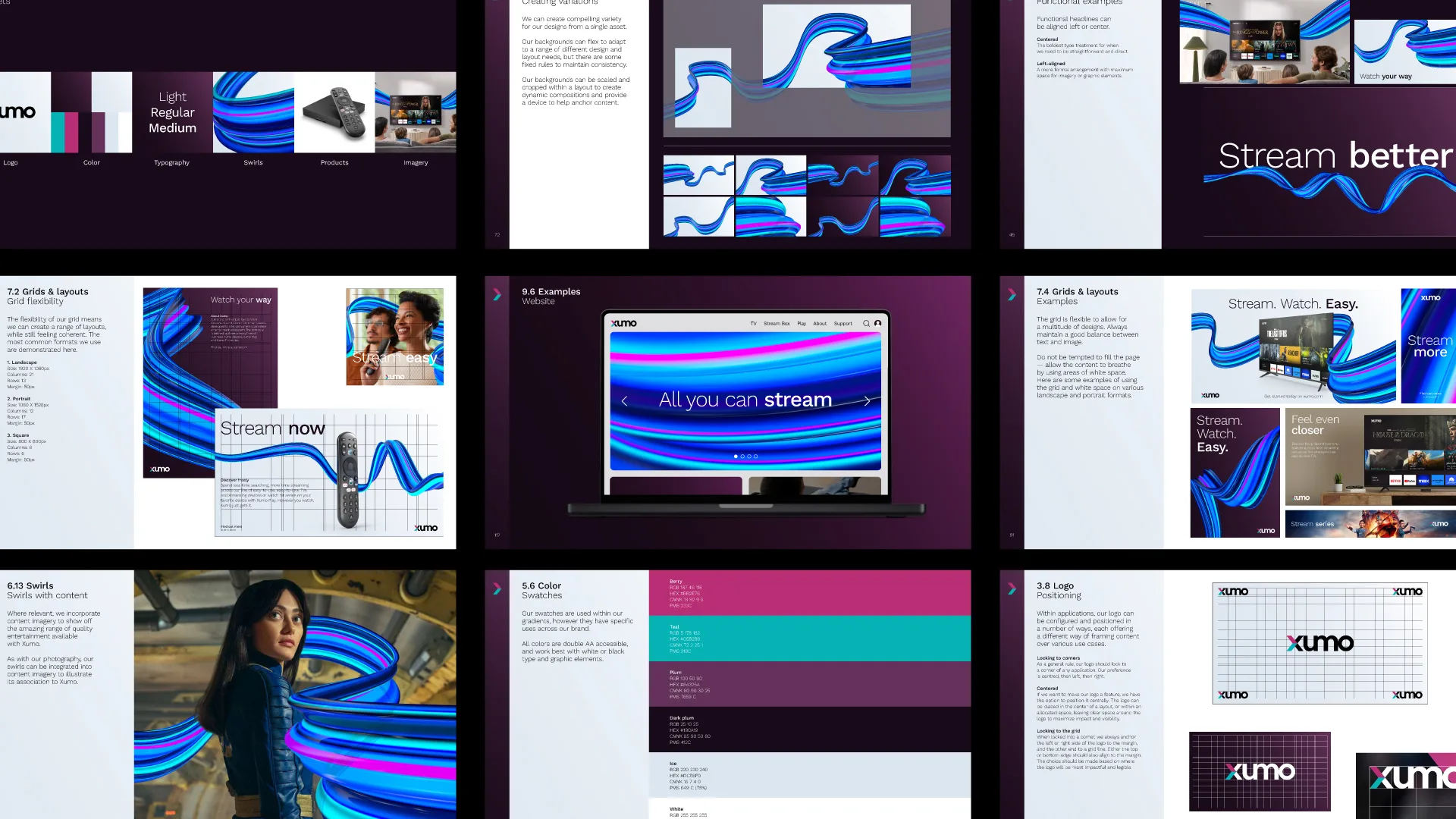This screenshot has height=819, width=1456.
Task: Open the Play item in the website navigation
Action: pyautogui.click(x=802, y=324)
